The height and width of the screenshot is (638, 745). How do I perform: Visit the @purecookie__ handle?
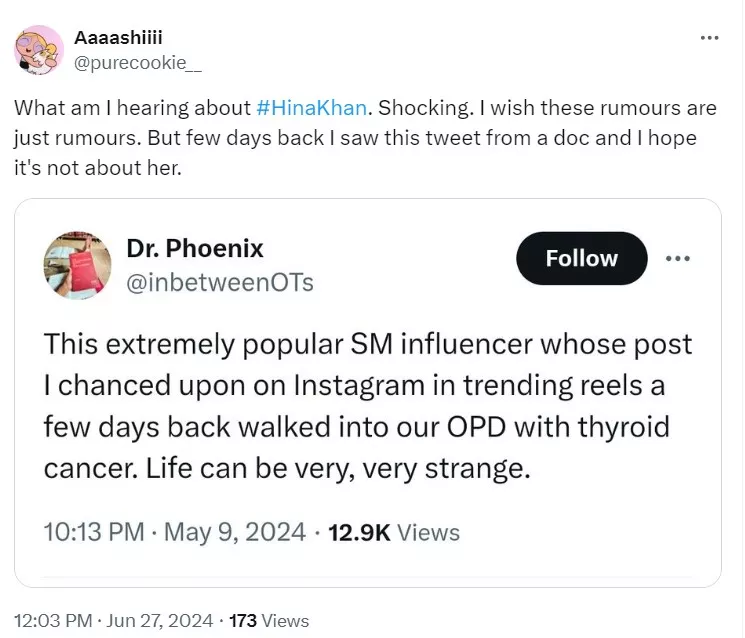pyautogui.click(x=138, y=59)
